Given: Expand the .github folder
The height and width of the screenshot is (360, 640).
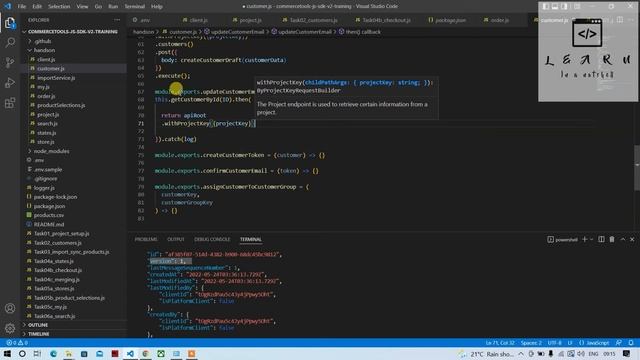Looking at the screenshot, I should (43, 41).
